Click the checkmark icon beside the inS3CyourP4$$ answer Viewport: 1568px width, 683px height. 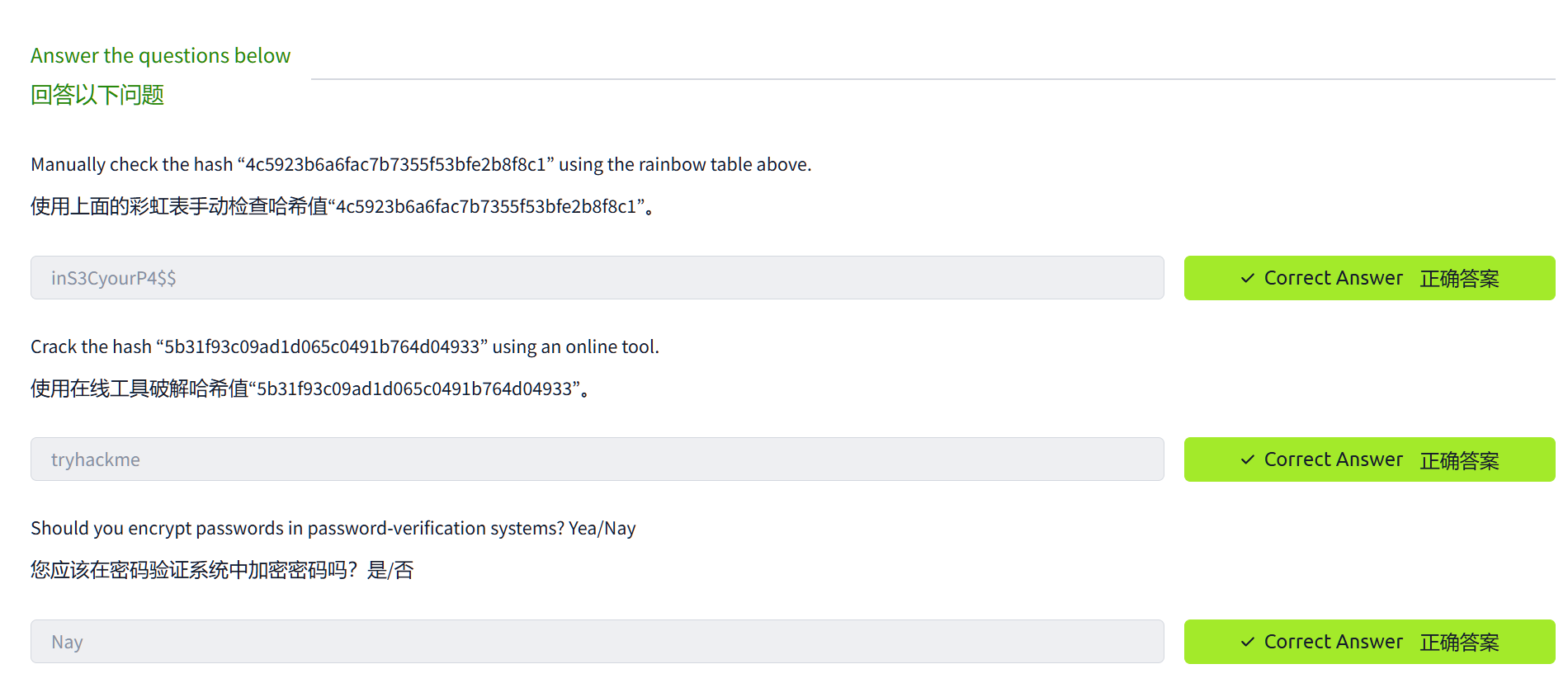point(1247,279)
